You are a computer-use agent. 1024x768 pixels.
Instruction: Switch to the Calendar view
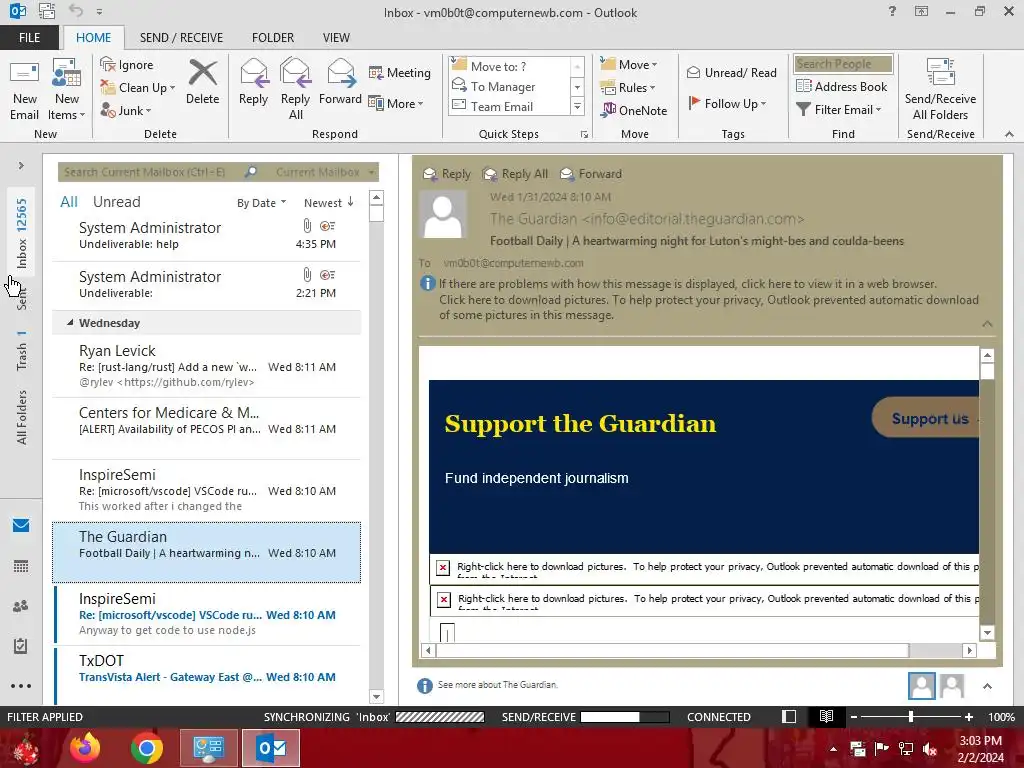[x=21, y=566]
